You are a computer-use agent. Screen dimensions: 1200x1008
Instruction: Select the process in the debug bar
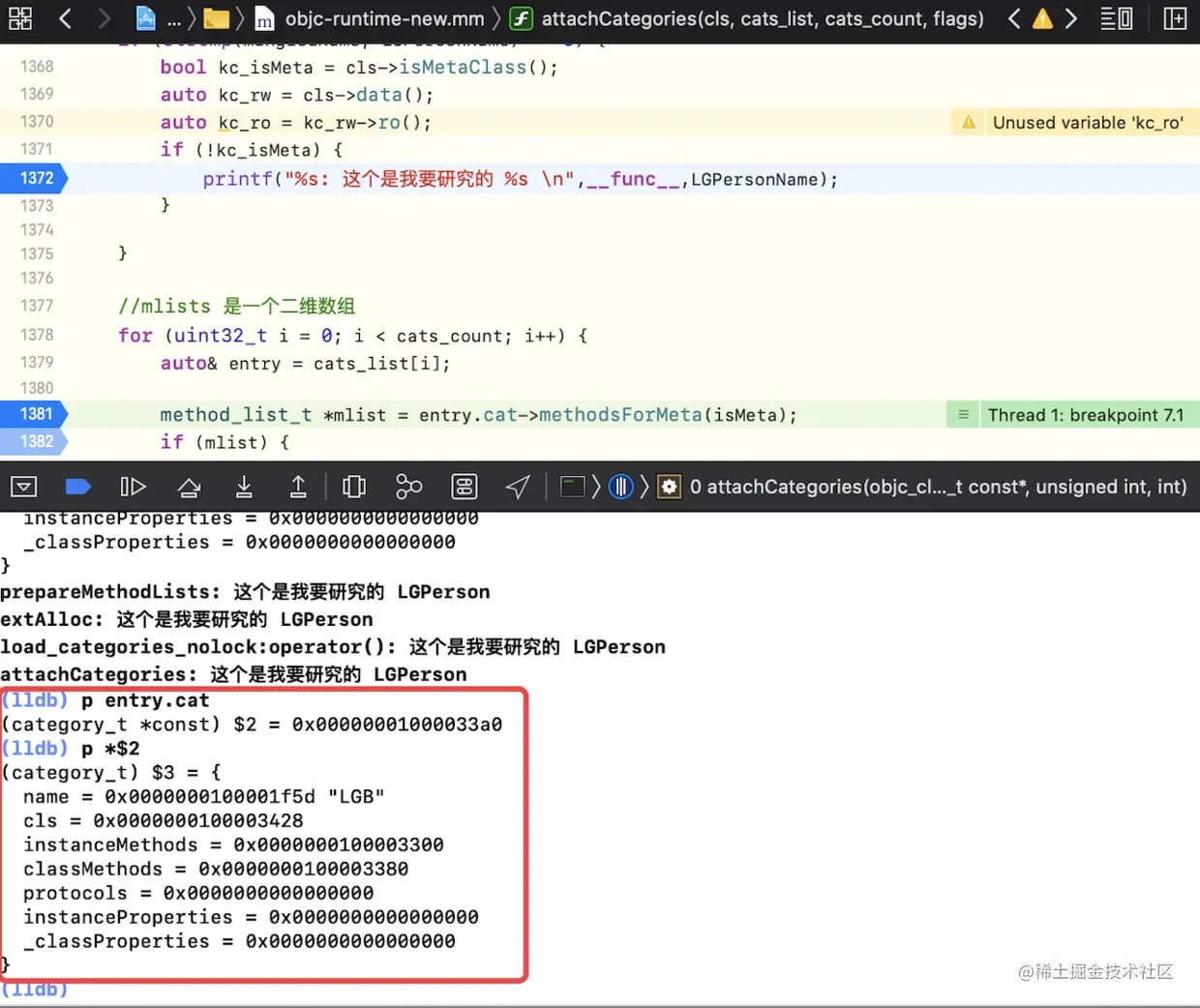click(573, 487)
